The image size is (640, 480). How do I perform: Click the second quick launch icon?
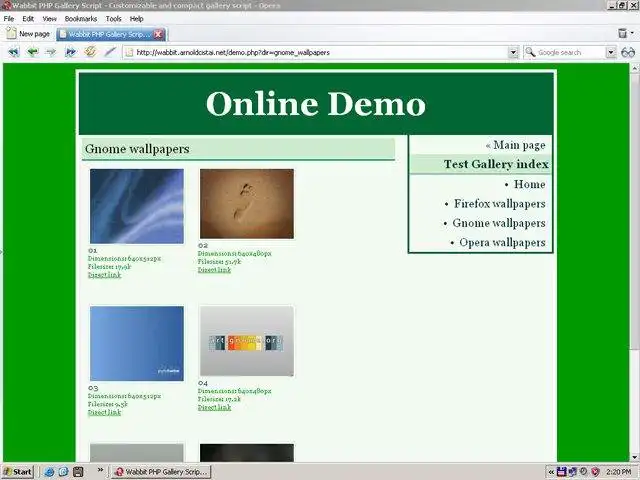pos(63,472)
